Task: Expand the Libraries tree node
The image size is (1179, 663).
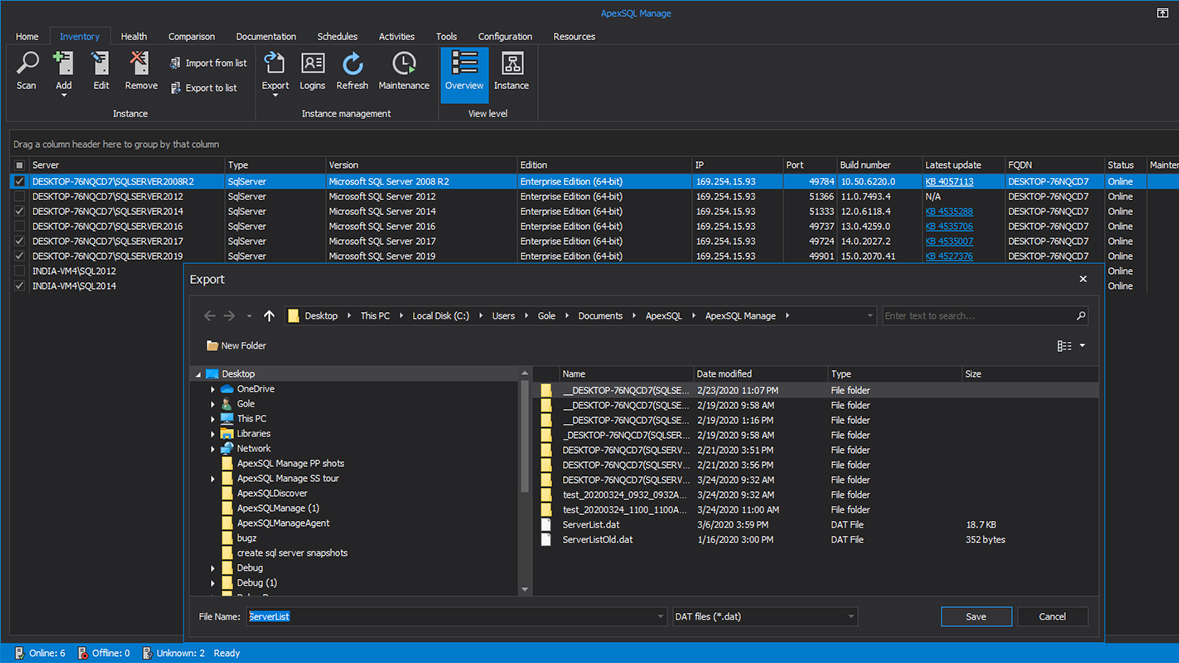Action: (213, 434)
